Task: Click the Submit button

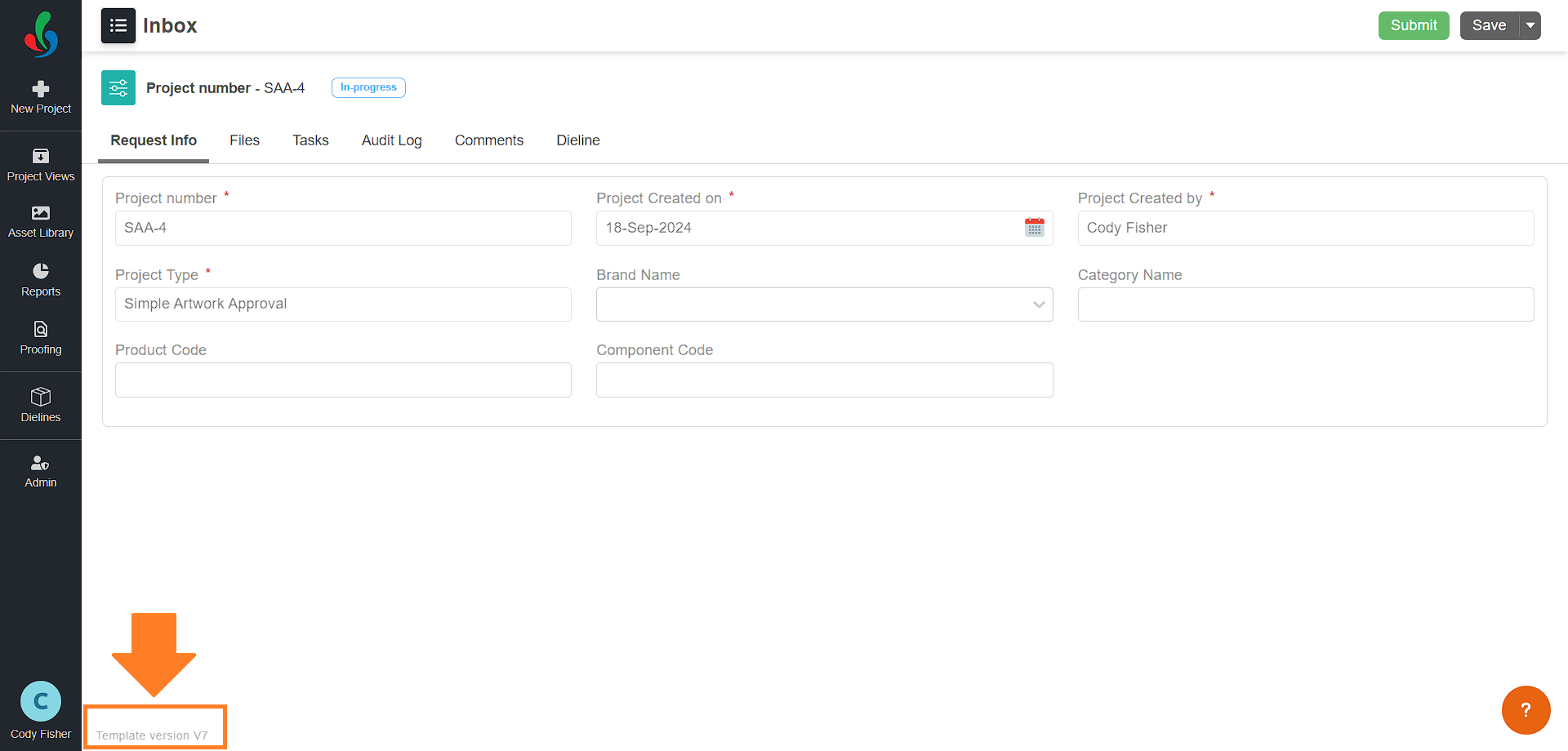Action: [1414, 25]
